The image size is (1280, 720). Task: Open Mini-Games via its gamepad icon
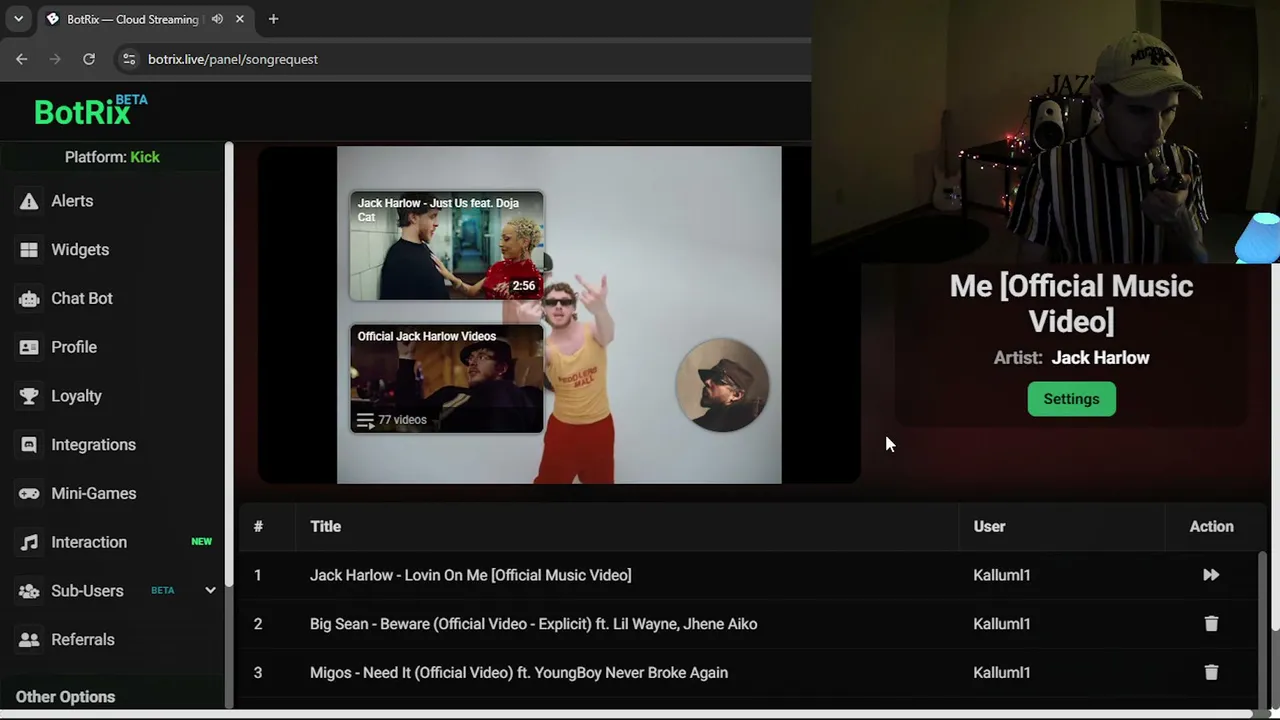[29, 493]
